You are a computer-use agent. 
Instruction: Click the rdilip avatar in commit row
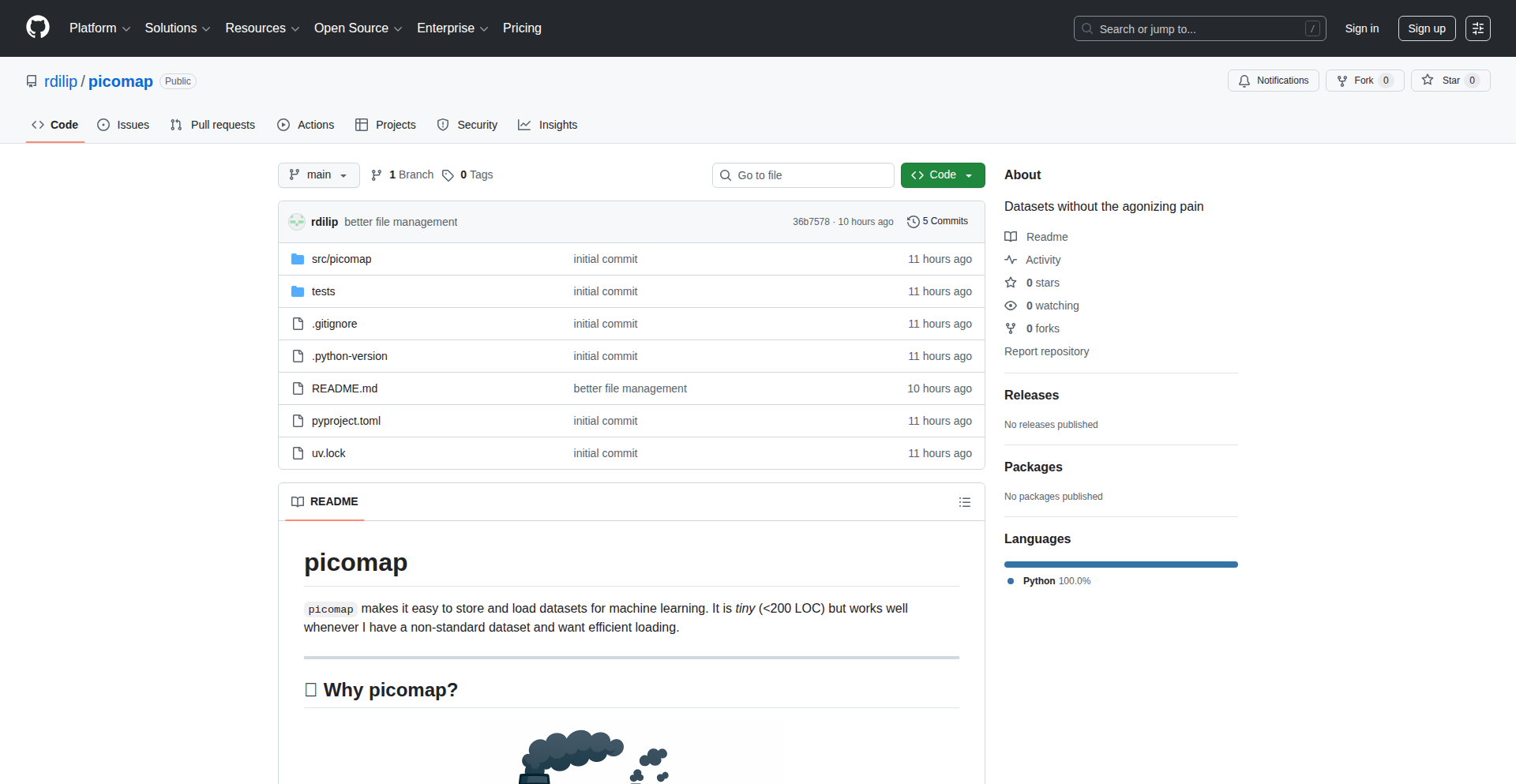click(297, 222)
